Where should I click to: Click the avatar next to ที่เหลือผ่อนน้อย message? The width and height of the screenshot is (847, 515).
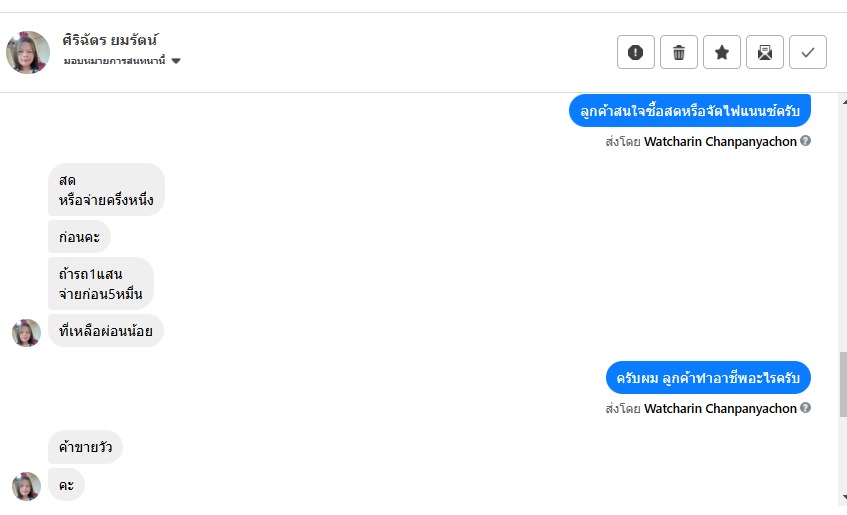pyautogui.click(x=26, y=333)
